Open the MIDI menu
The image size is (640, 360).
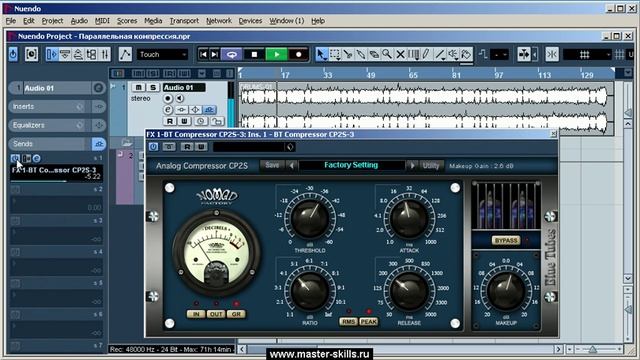click(102, 21)
